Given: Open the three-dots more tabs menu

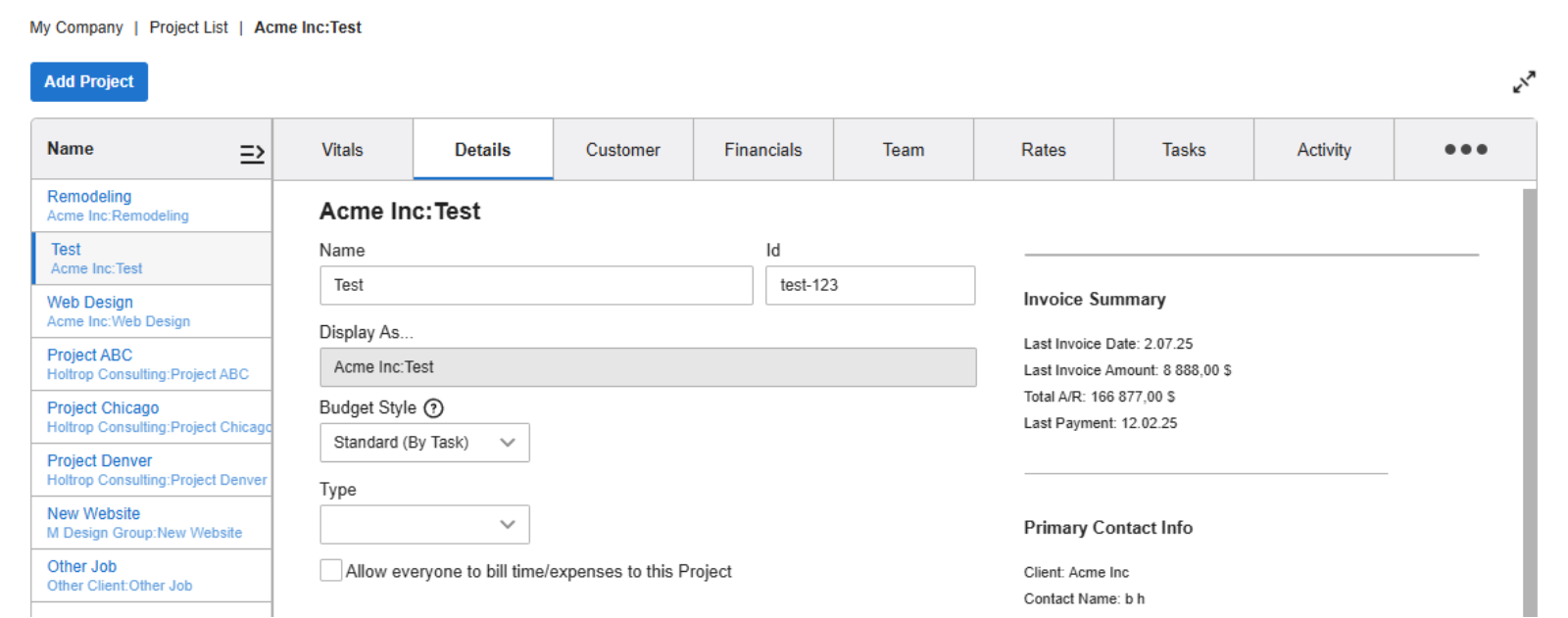Looking at the screenshot, I should [1465, 150].
